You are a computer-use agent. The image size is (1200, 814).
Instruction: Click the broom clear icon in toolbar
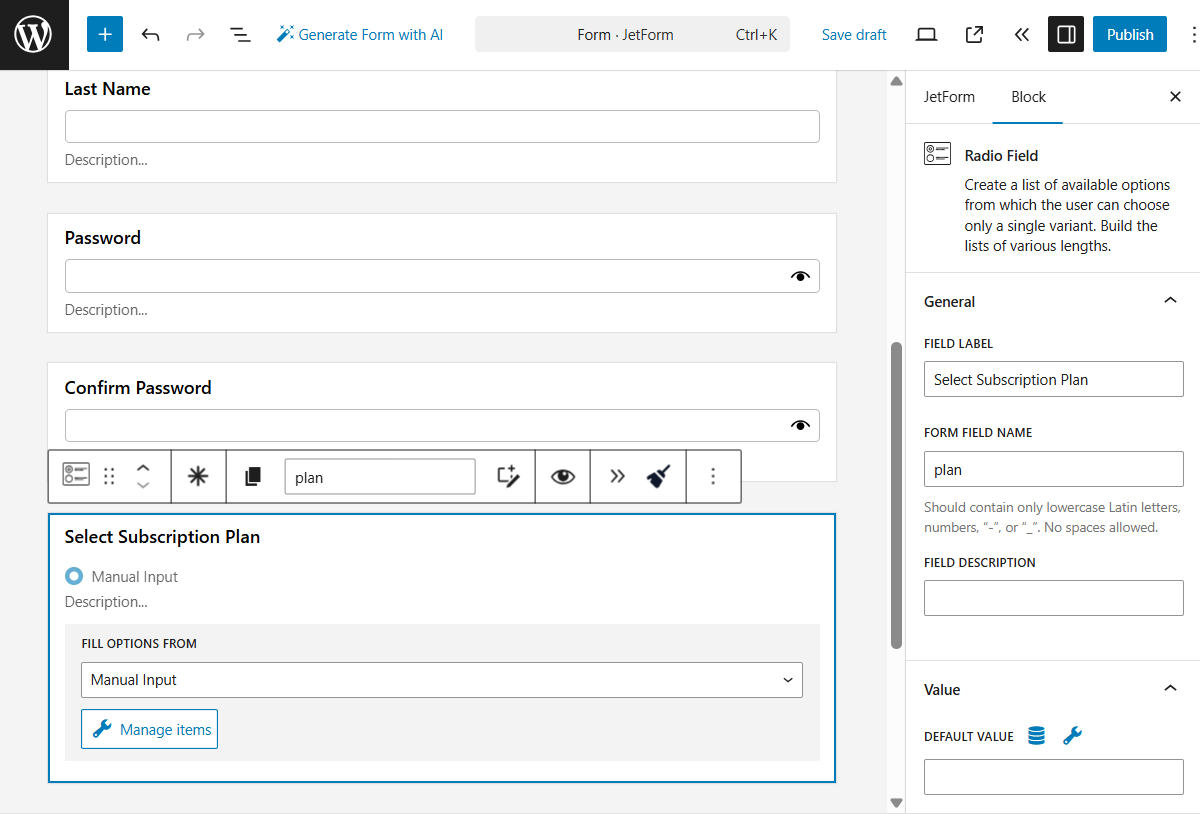(657, 476)
